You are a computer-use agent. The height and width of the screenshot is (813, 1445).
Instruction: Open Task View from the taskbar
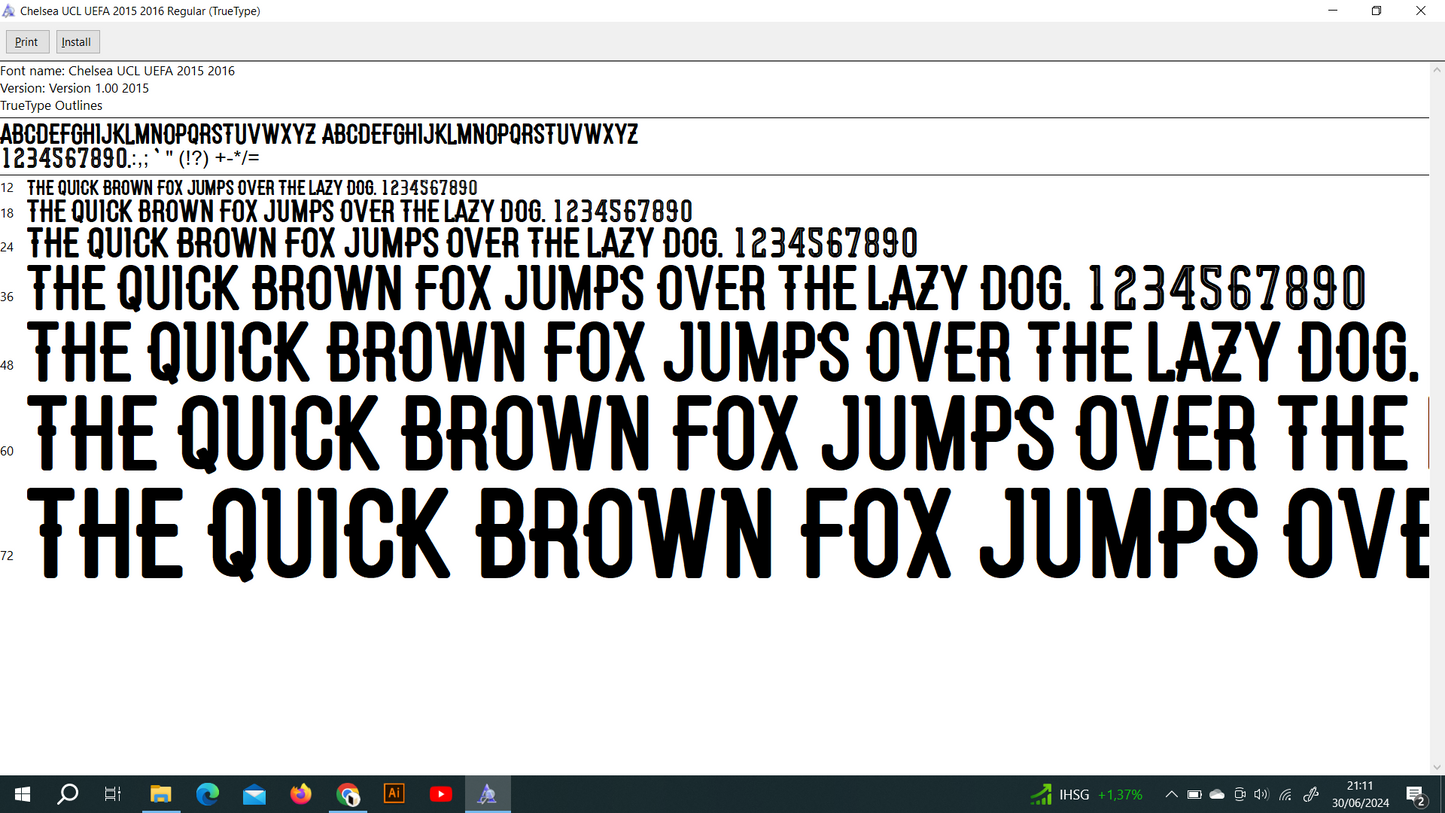coord(113,795)
